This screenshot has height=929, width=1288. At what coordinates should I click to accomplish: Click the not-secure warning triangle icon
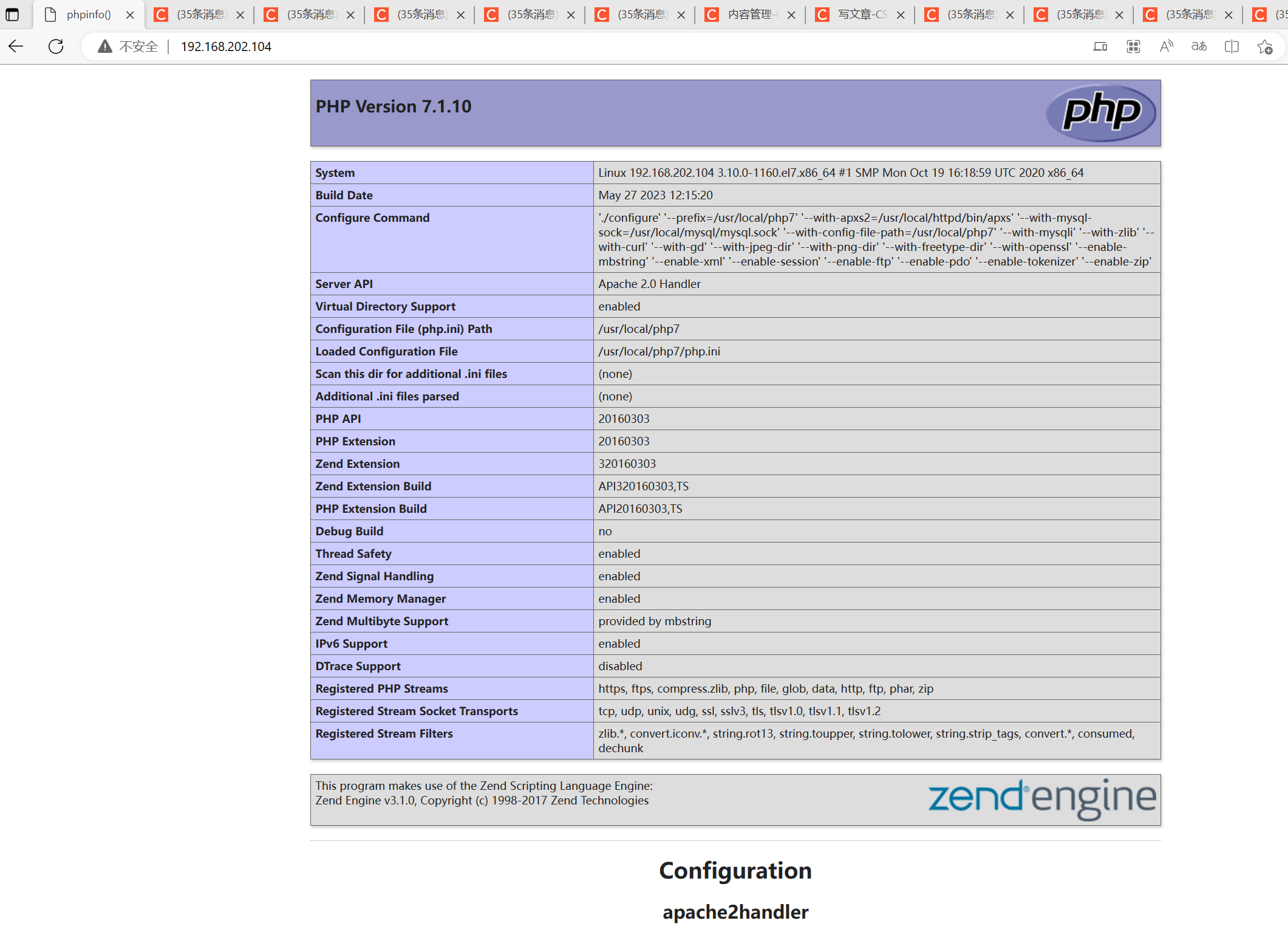pyautogui.click(x=105, y=46)
